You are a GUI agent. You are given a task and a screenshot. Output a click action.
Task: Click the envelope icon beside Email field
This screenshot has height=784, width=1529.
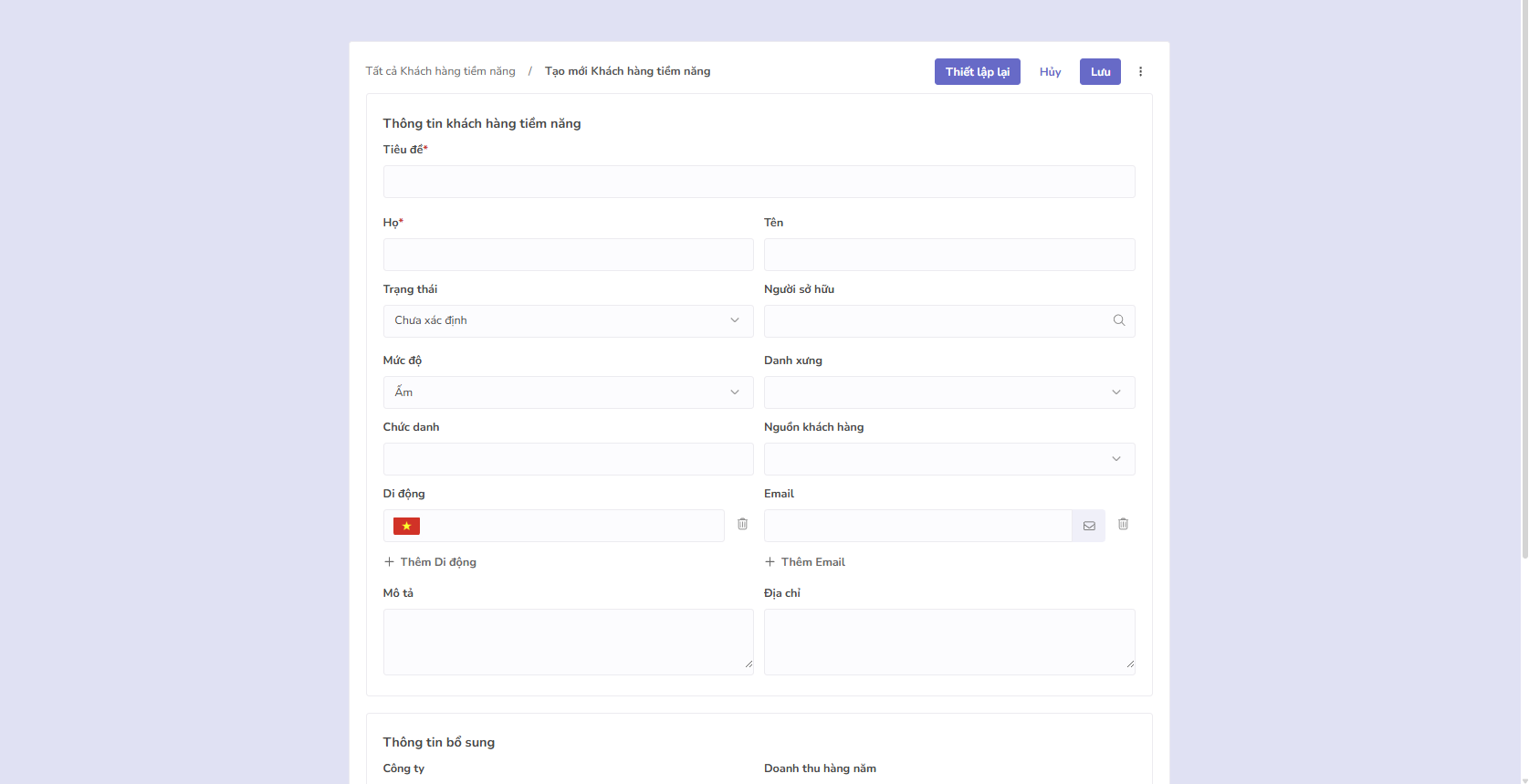pos(1088,526)
